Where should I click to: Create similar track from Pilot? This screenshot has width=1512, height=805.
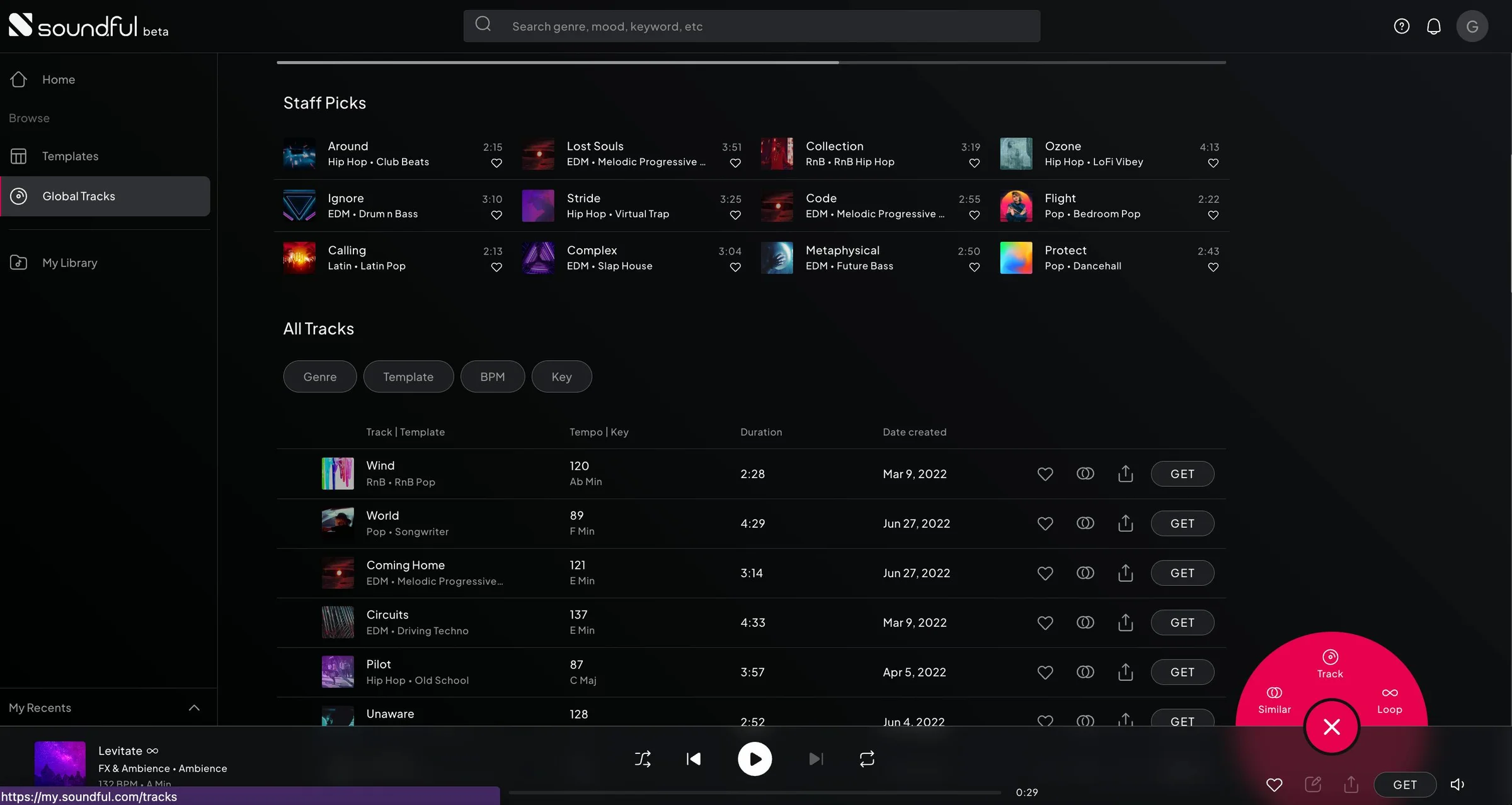(1085, 671)
